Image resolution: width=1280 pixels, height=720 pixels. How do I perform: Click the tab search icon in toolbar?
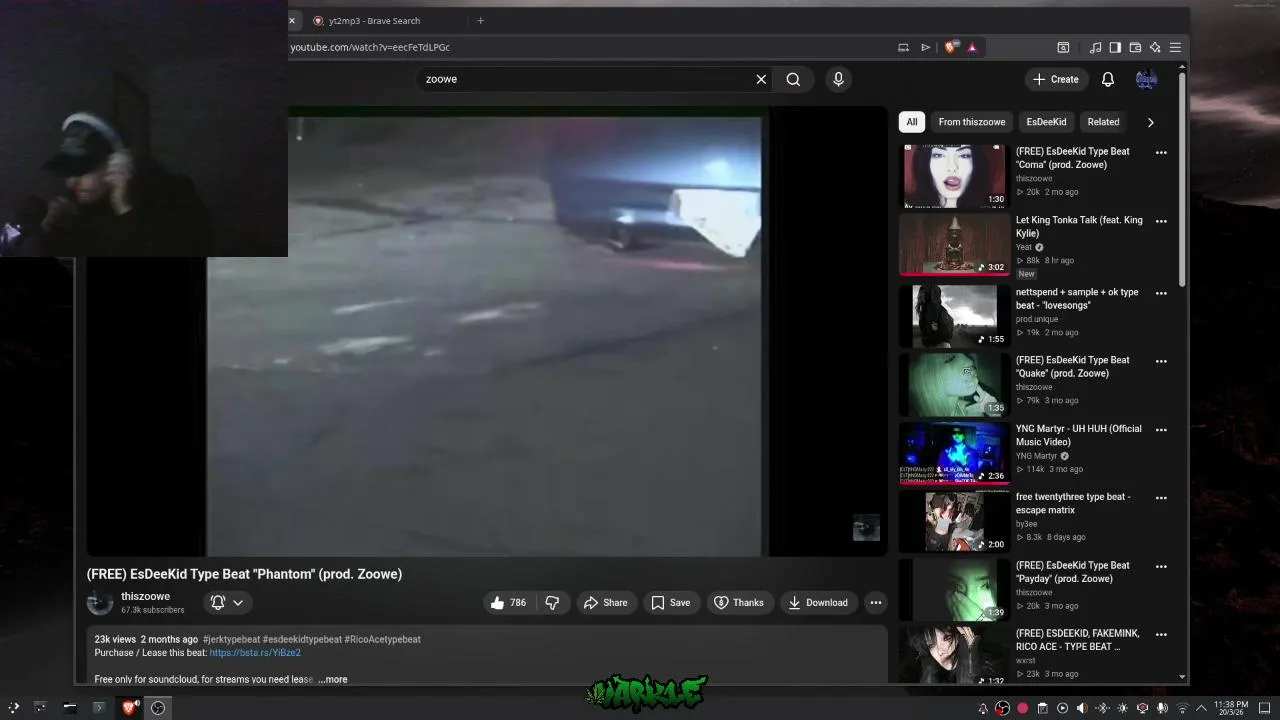tap(1063, 47)
